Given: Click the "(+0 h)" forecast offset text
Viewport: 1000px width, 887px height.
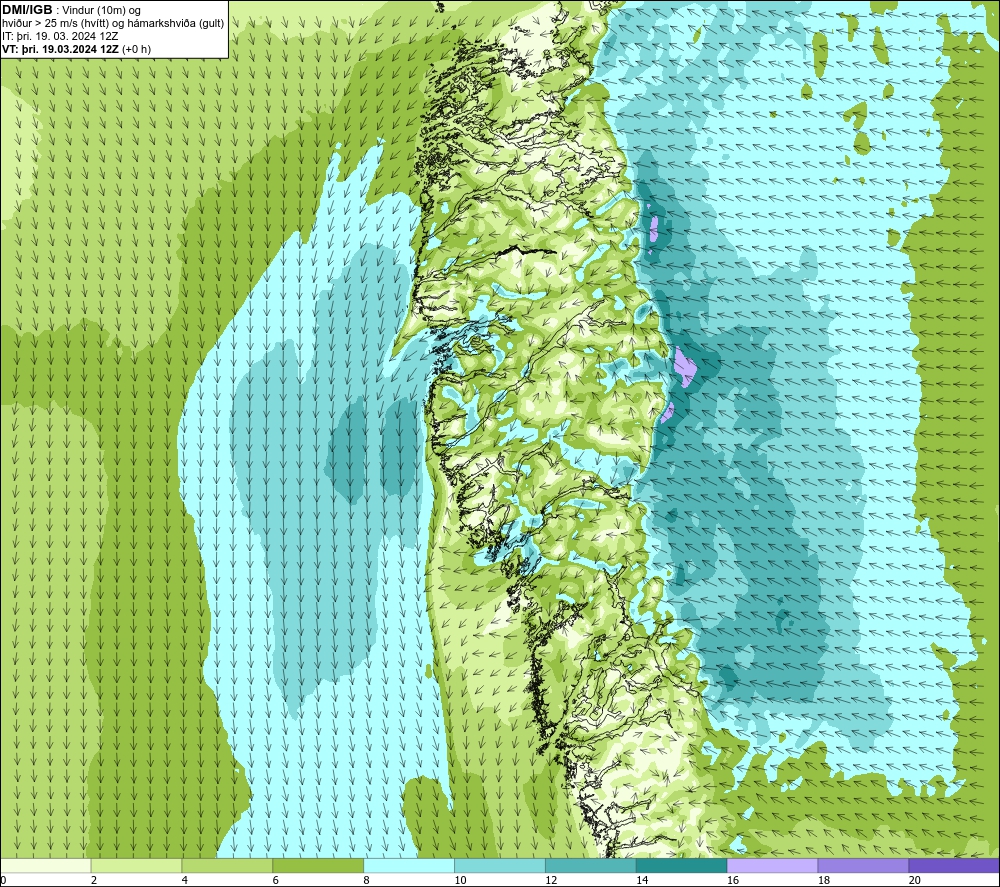Looking at the screenshot, I should pos(136,48).
